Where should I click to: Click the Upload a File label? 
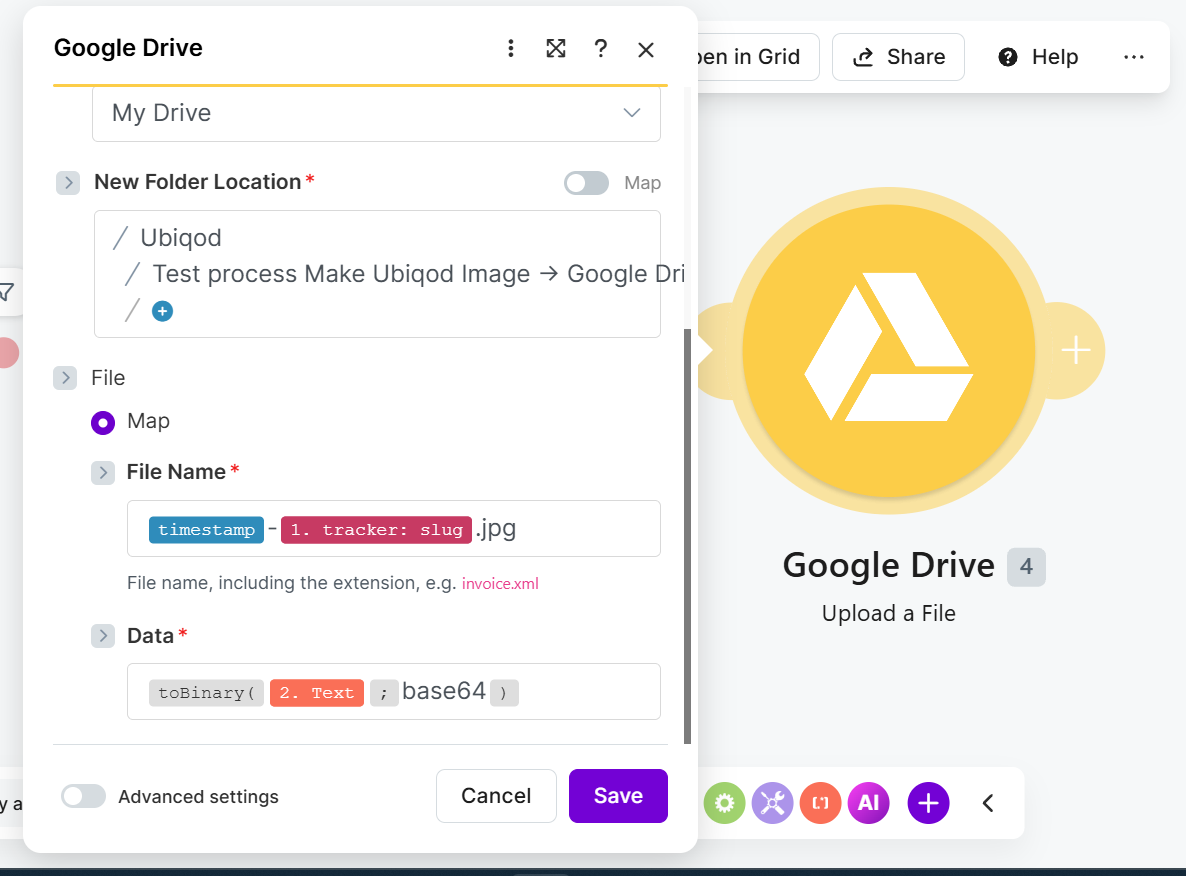888,614
